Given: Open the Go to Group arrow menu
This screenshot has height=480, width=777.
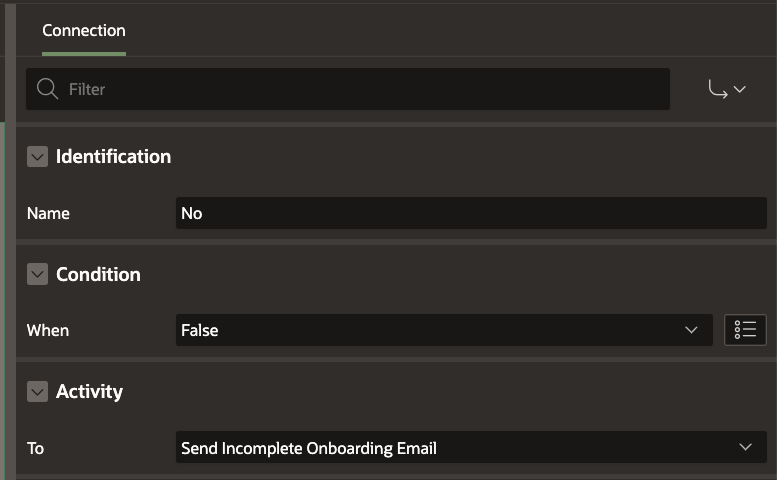Looking at the screenshot, I should point(727,89).
